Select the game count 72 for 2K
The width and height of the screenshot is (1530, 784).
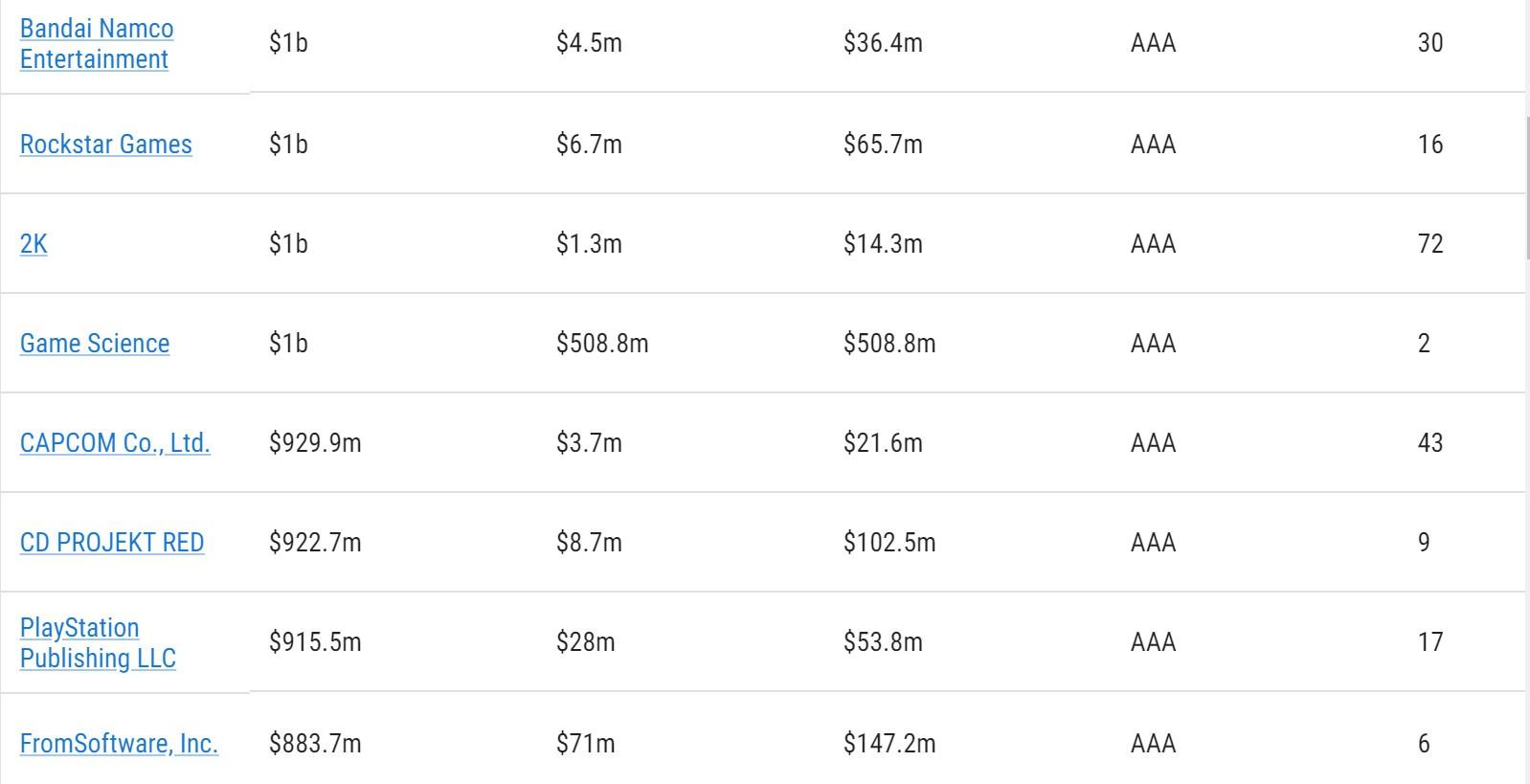click(x=1430, y=244)
